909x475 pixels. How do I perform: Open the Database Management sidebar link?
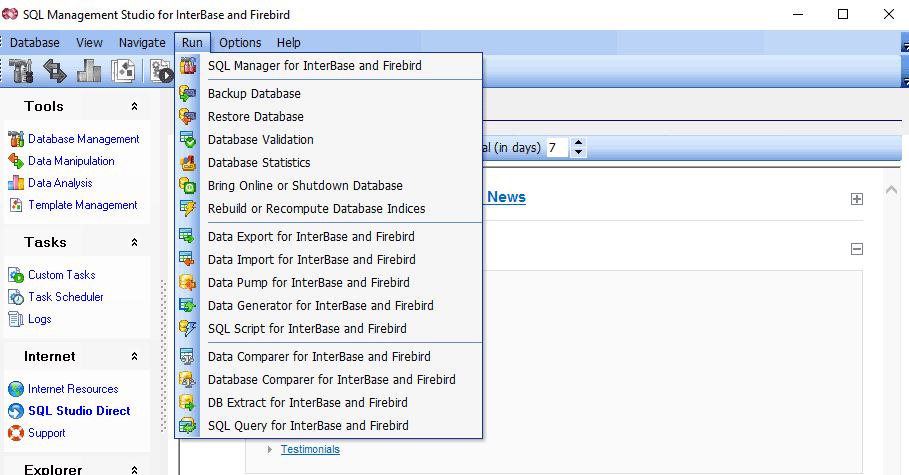tap(83, 139)
